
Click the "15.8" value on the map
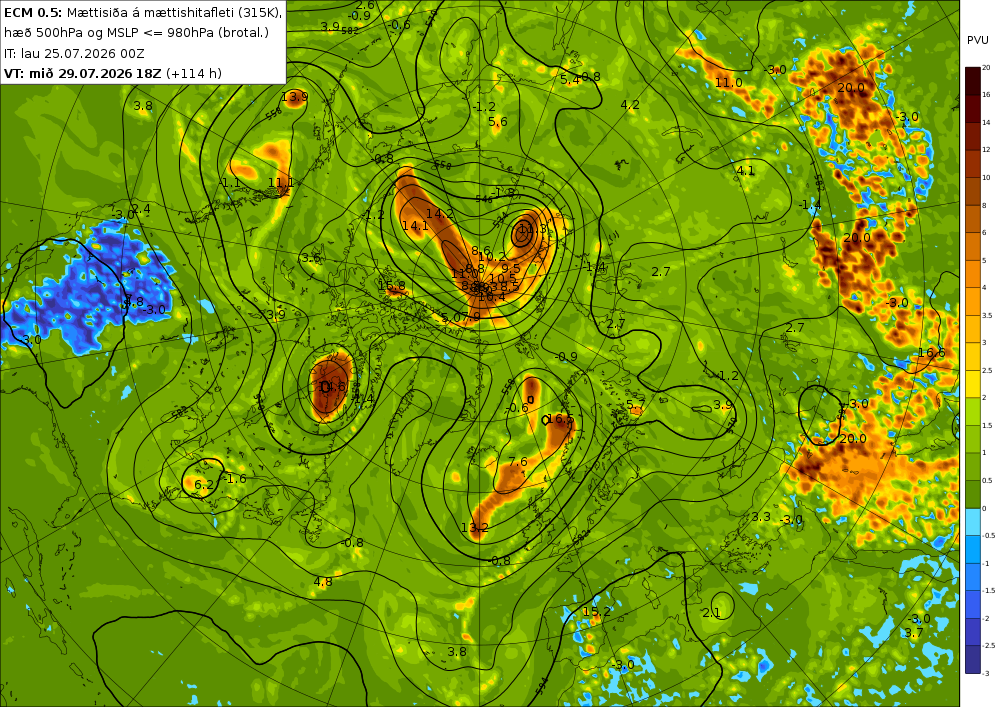392,286
